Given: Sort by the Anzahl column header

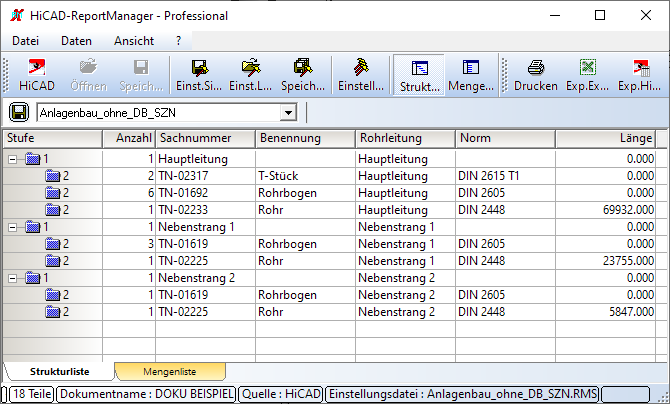Looking at the screenshot, I should pyautogui.click(x=129, y=139).
